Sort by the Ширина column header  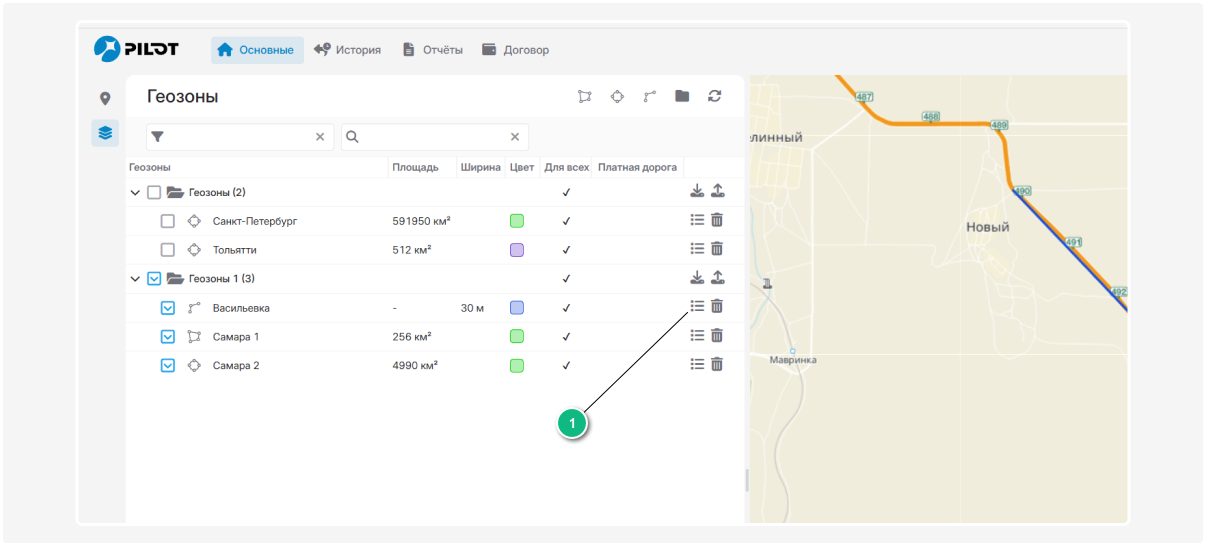click(x=481, y=167)
